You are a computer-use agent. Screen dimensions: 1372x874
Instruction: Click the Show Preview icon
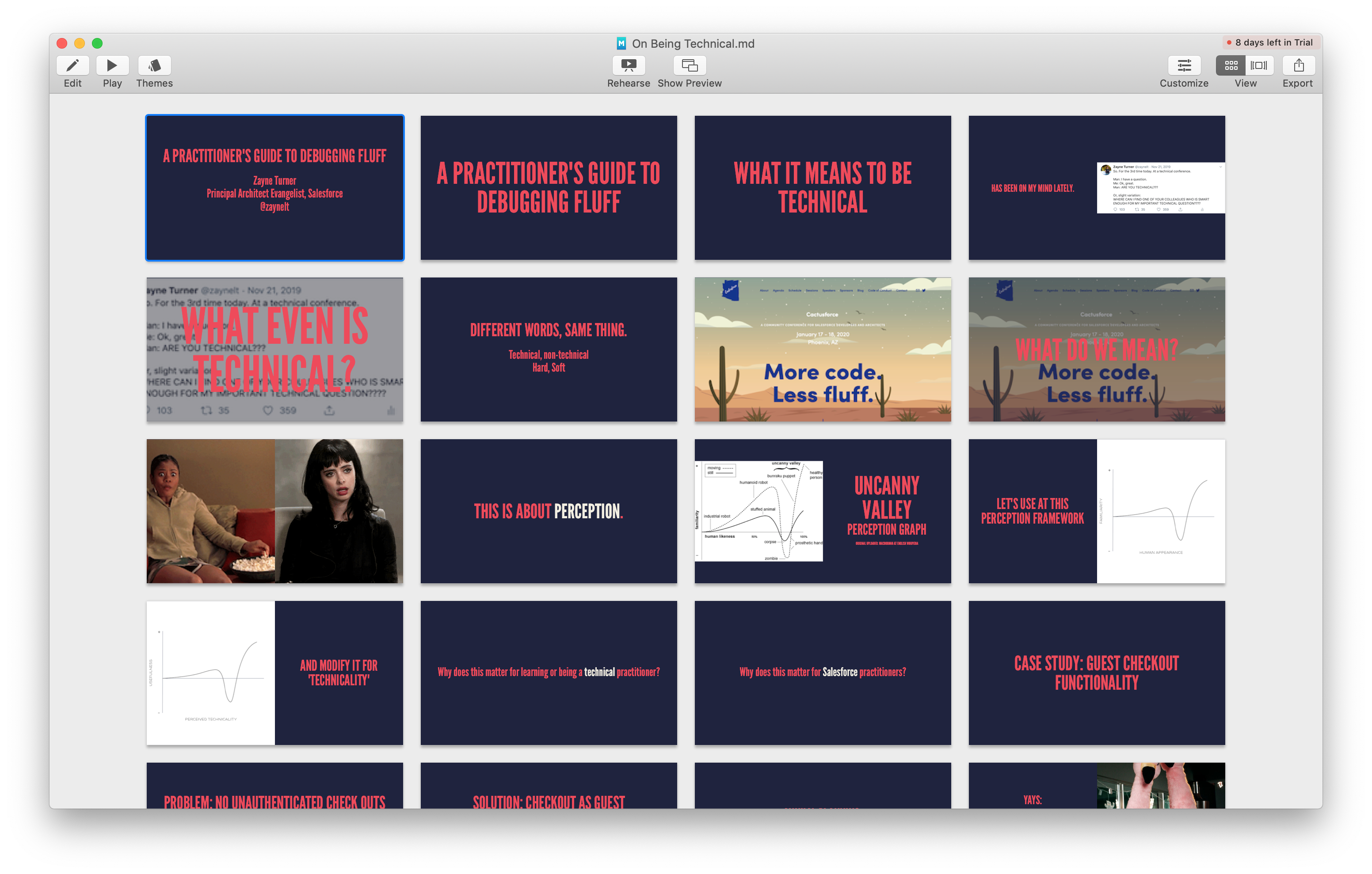click(690, 65)
